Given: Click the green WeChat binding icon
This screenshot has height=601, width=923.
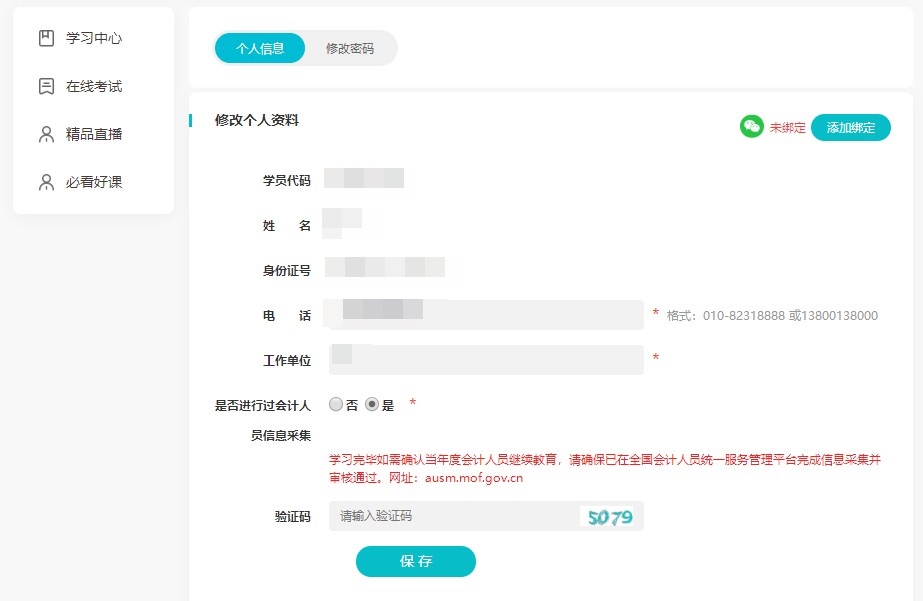Looking at the screenshot, I should [x=750, y=127].
